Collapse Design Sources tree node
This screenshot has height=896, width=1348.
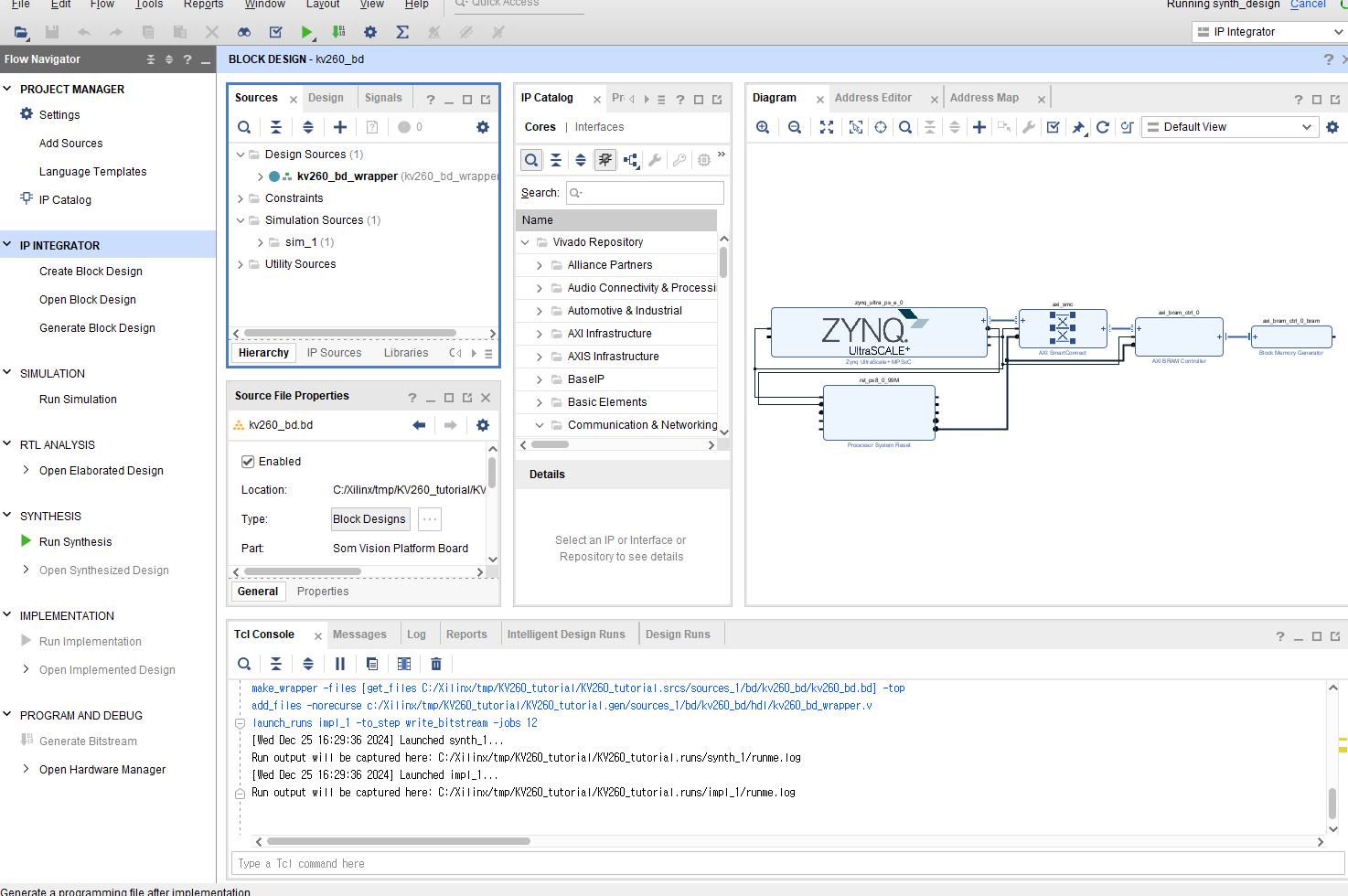pos(241,155)
